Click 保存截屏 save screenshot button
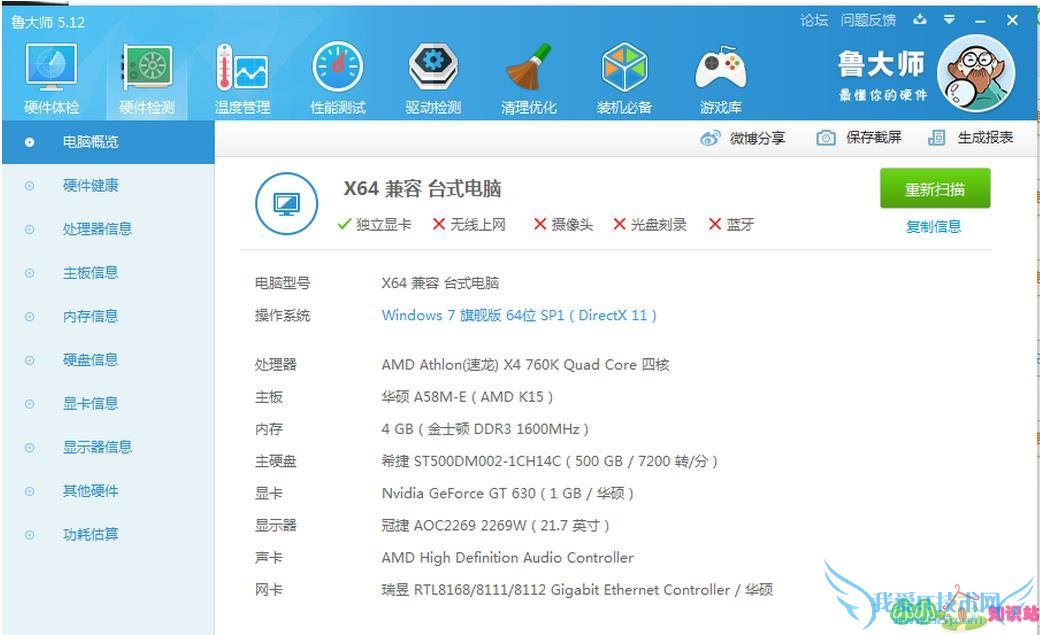The image size is (1040, 635). click(x=859, y=137)
